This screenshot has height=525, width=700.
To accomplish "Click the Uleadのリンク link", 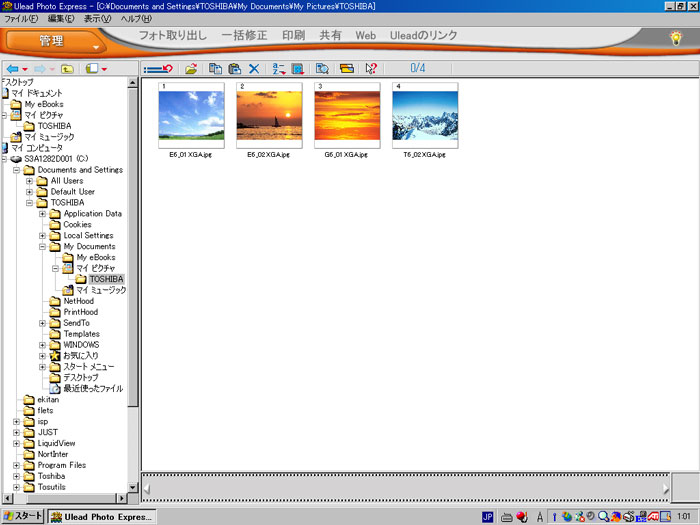I will click(x=423, y=36).
